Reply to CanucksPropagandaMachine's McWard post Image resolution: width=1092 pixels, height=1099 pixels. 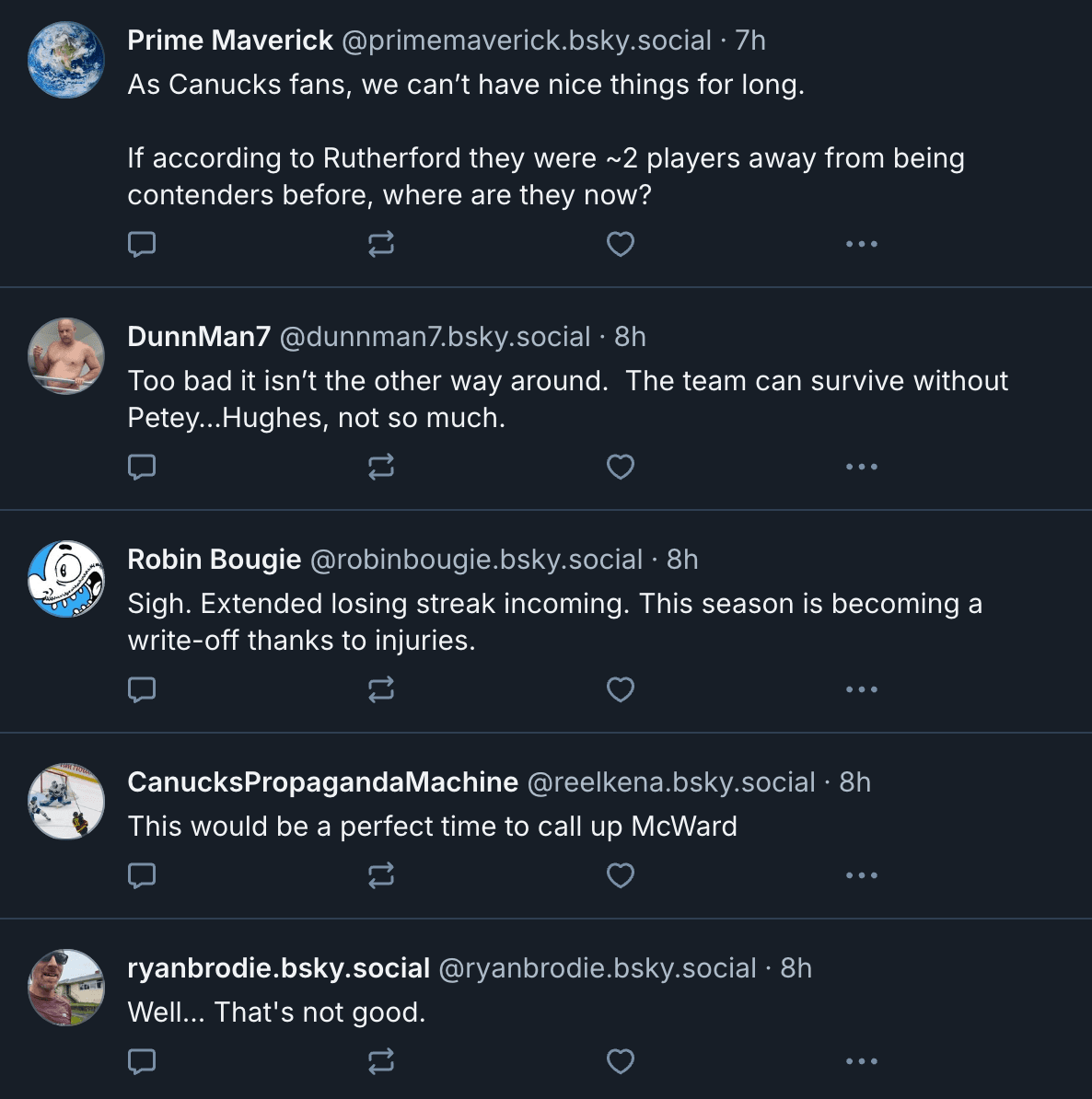(141, 875)
